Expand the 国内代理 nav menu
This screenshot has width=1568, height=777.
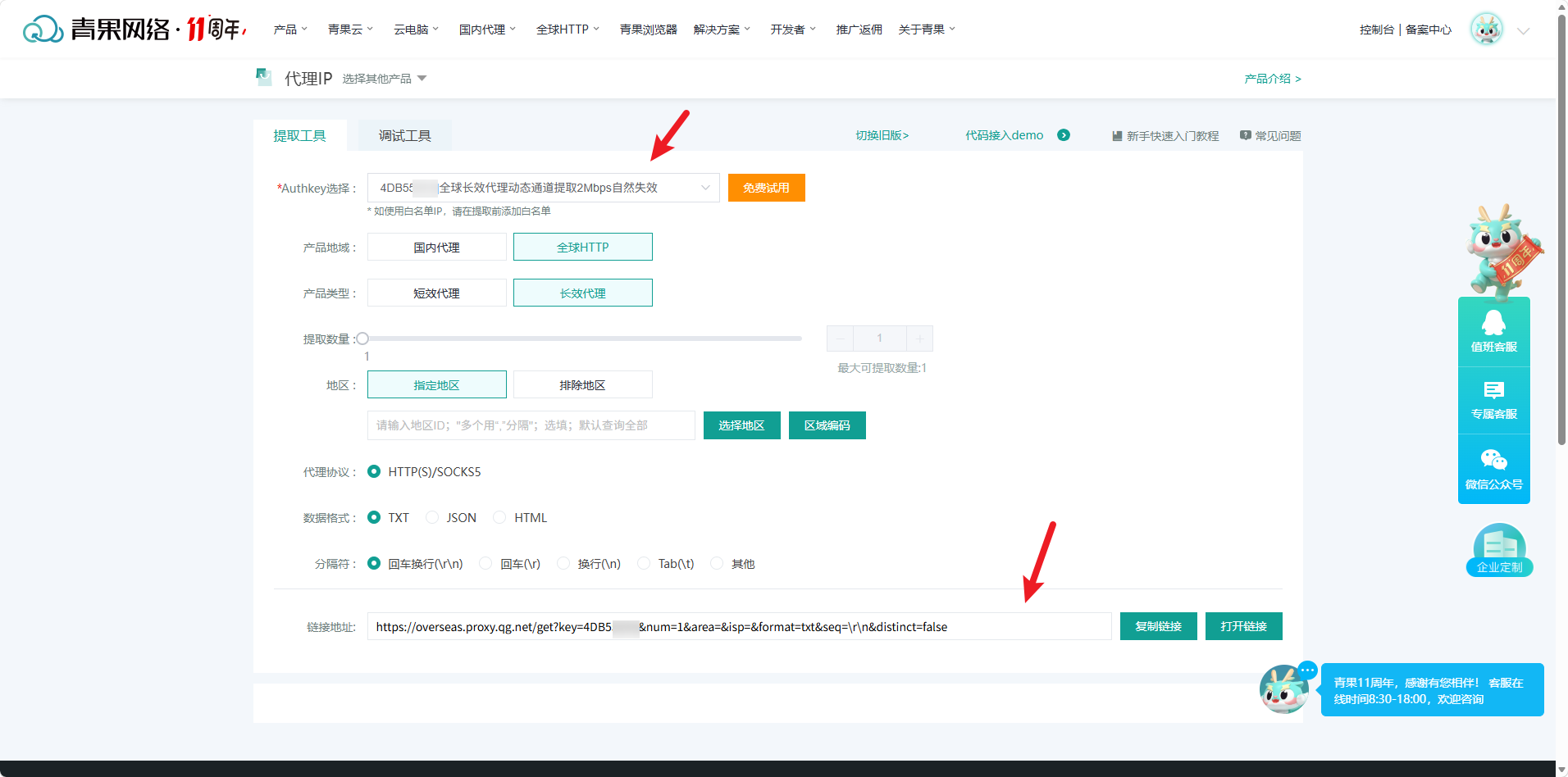(x=488, y=30)
